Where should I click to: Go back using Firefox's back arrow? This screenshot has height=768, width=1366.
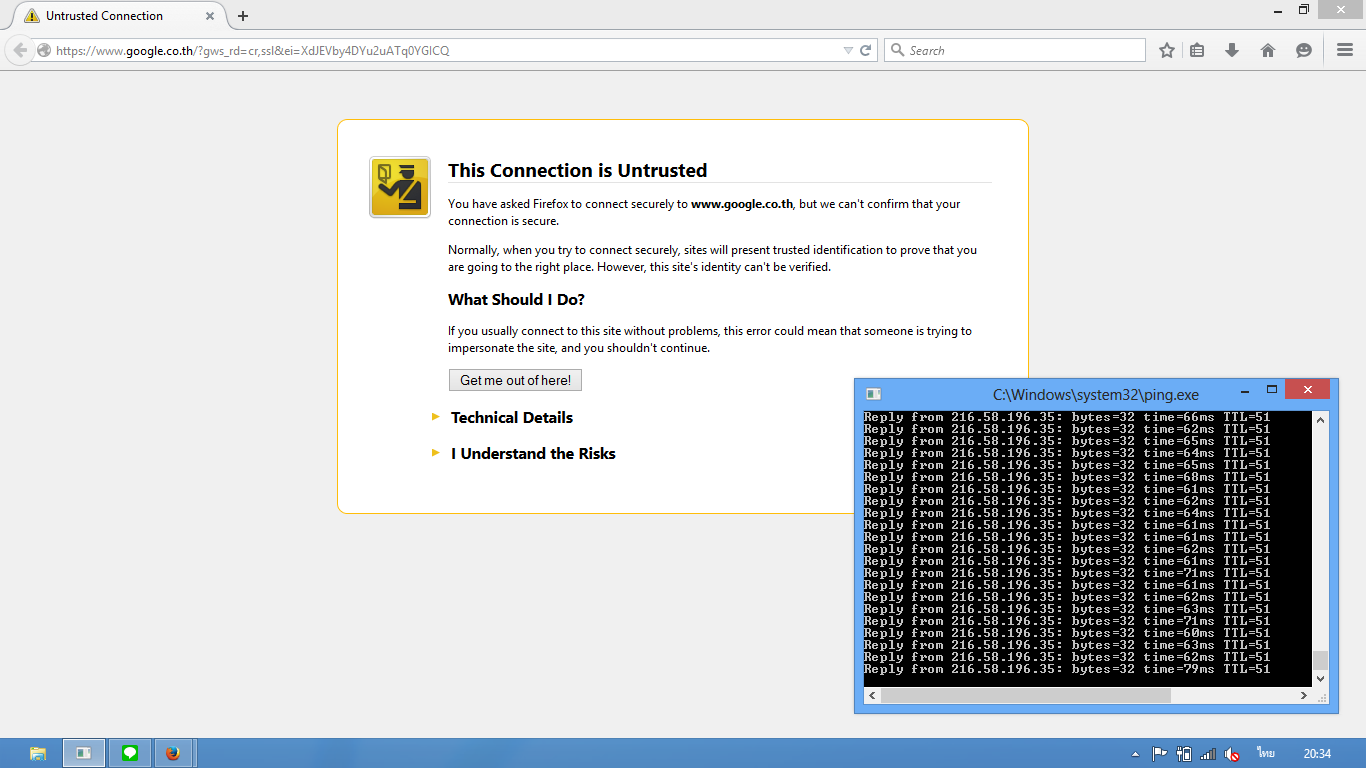coord(20,50)
